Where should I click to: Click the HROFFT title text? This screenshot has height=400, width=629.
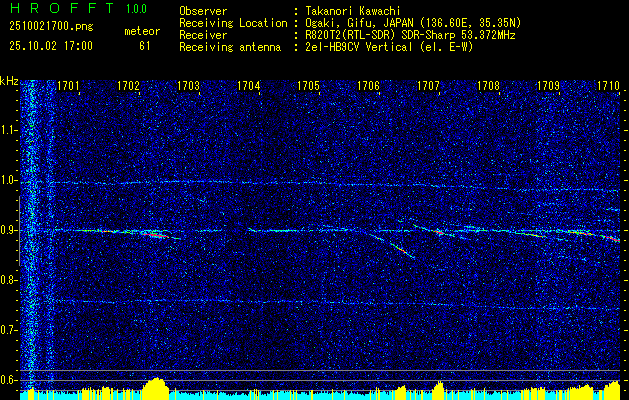click(x=61, y=8)
